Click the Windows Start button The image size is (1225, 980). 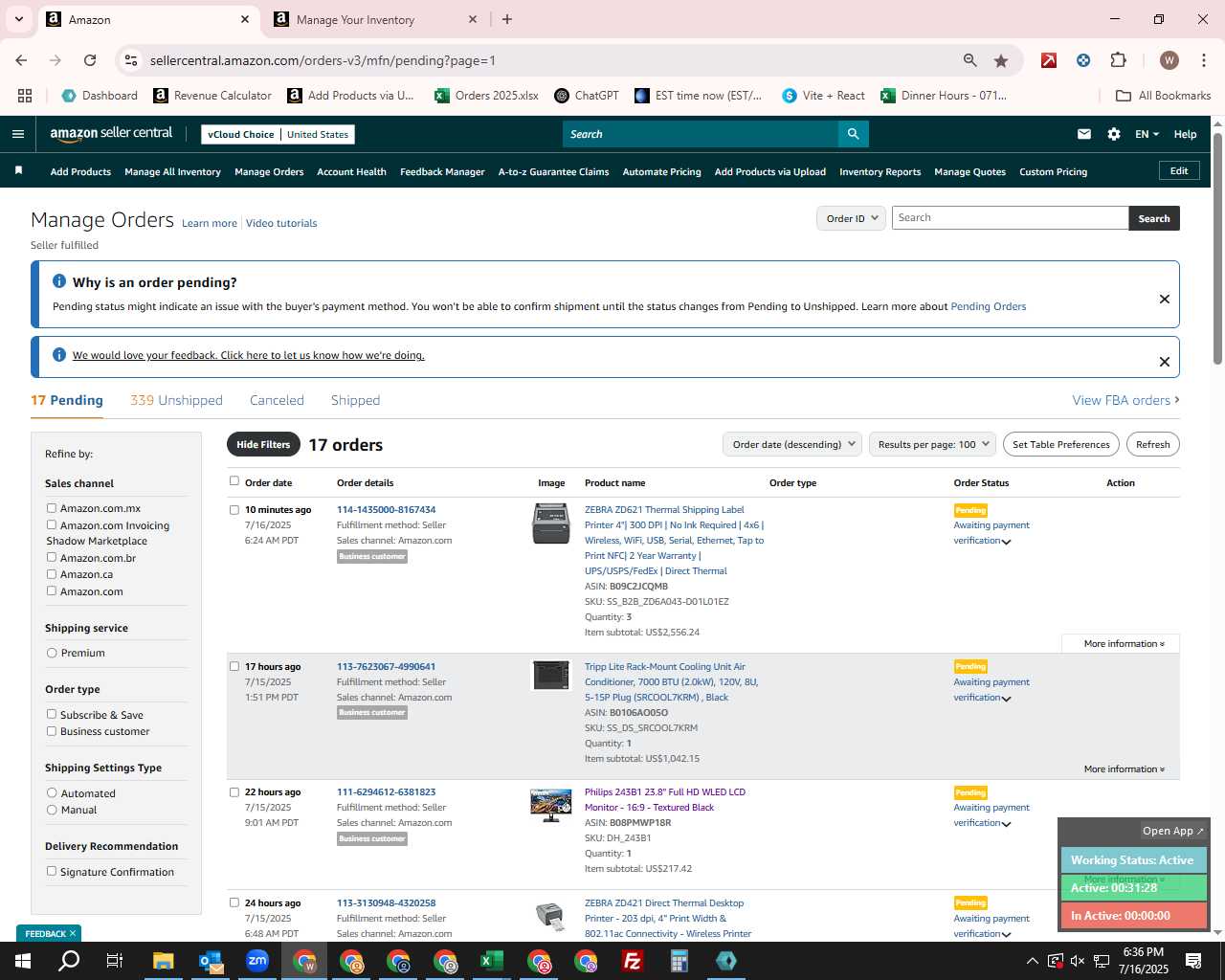pos(23,961)
